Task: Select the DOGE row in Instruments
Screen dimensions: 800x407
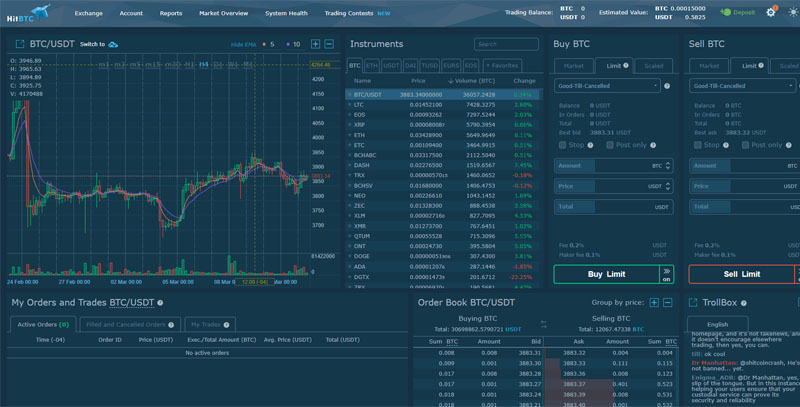Action: 444,257
